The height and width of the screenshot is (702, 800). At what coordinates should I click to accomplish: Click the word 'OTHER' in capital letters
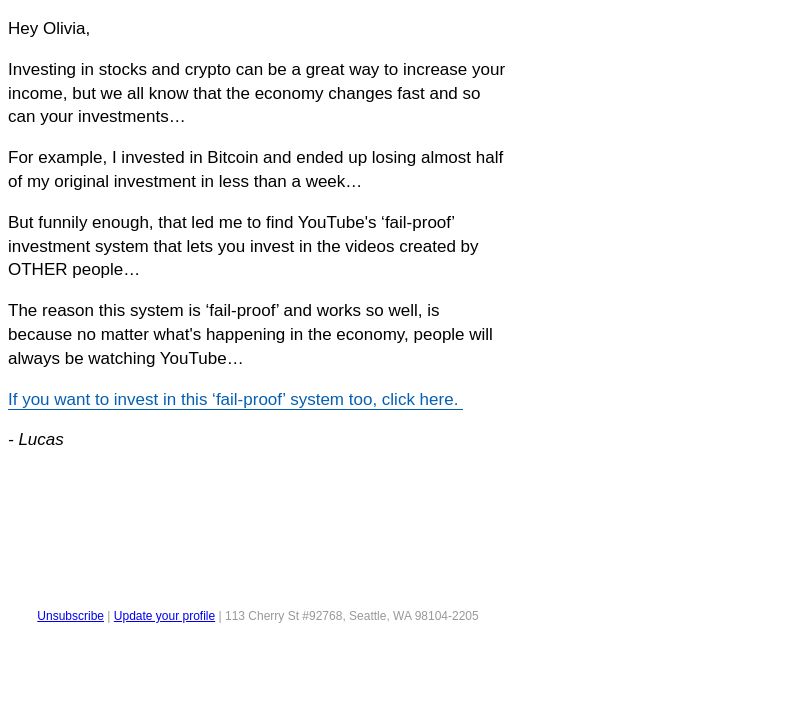click(38, 269)
